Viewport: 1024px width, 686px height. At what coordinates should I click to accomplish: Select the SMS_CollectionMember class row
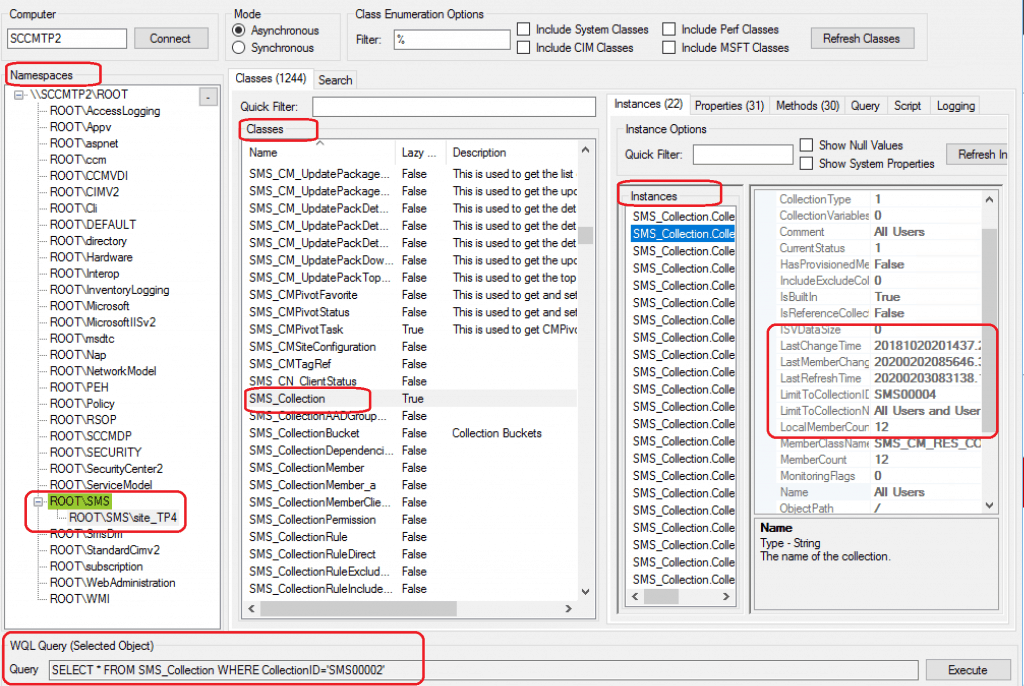[x=409, y=468]
